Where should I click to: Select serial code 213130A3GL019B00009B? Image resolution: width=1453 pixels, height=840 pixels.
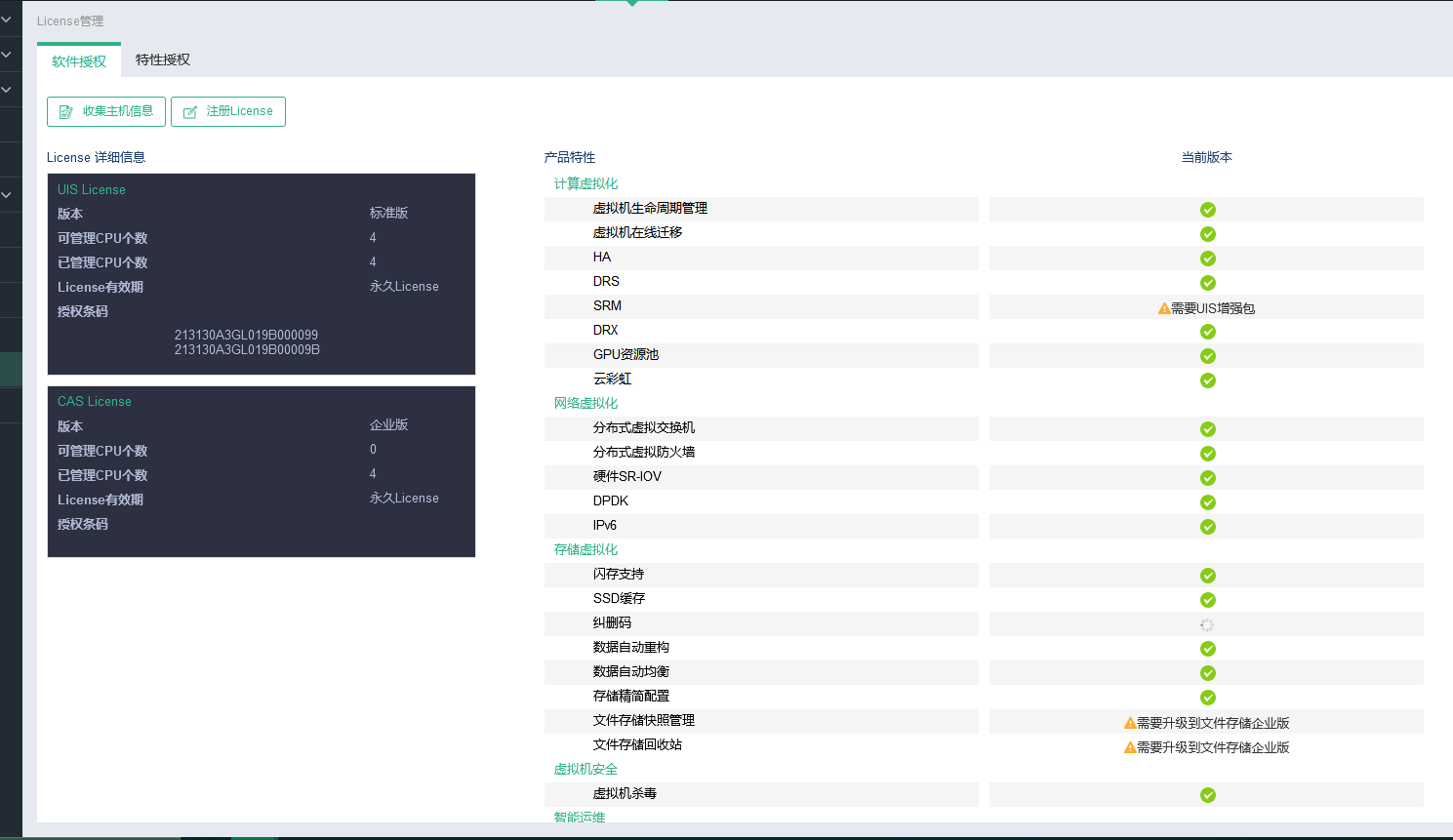point(247,349)
